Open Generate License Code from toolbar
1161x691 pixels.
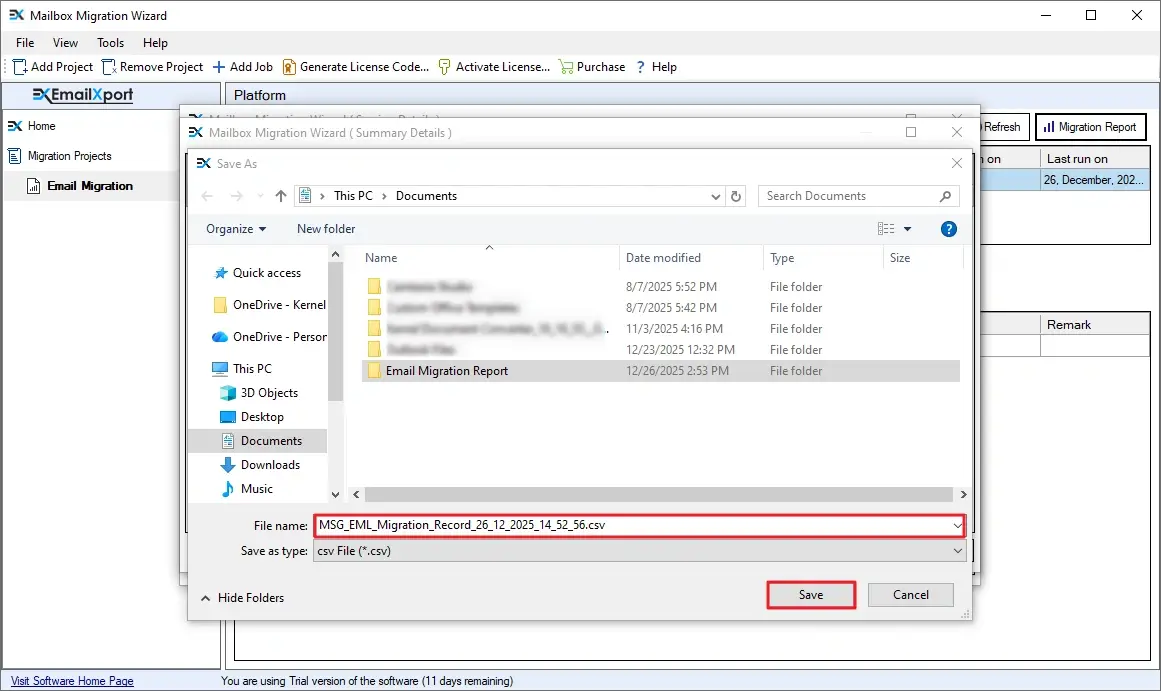pyautogui.click(x=289, y=67)
